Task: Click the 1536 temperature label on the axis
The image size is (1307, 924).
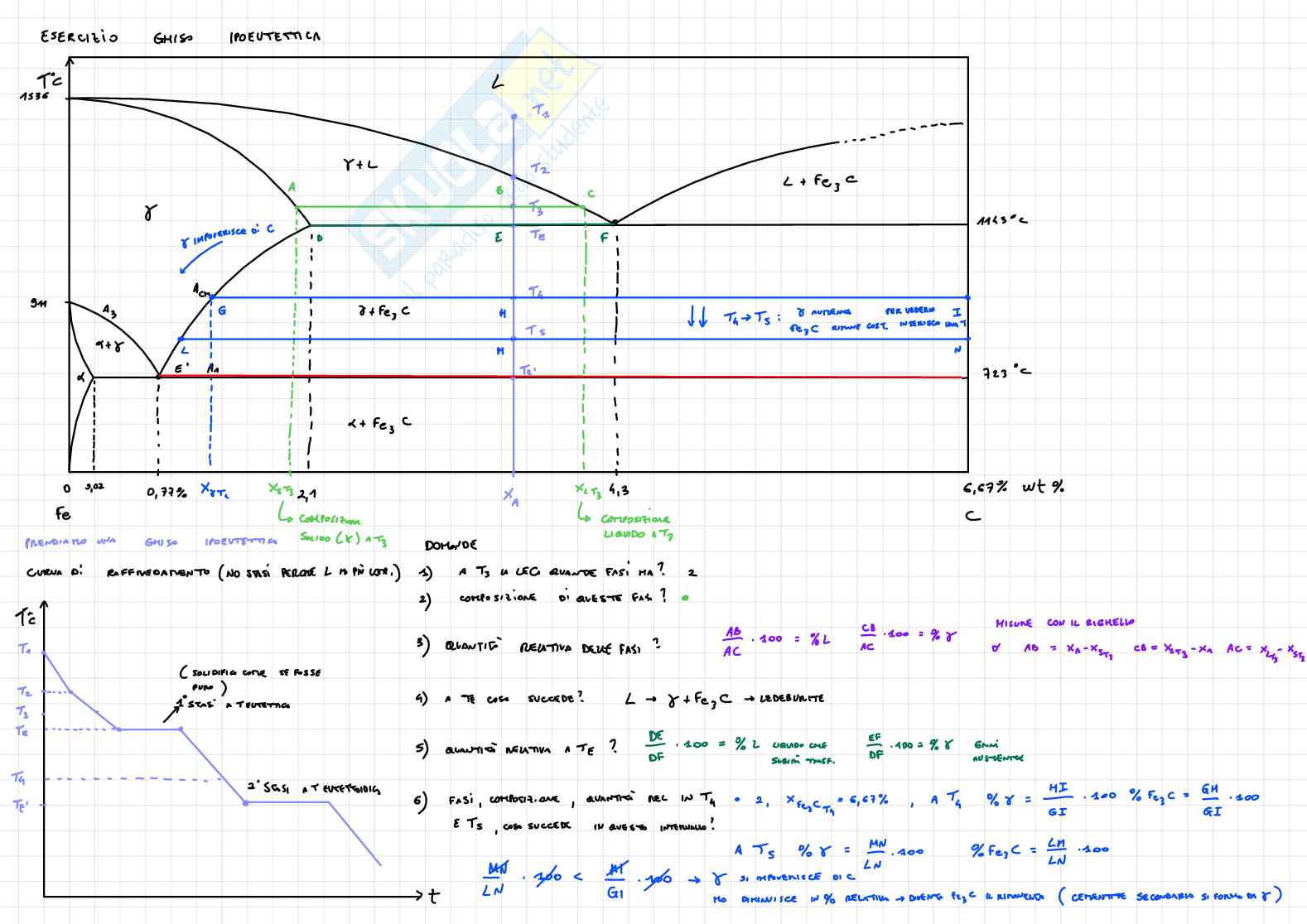Action: pos(35,97)
